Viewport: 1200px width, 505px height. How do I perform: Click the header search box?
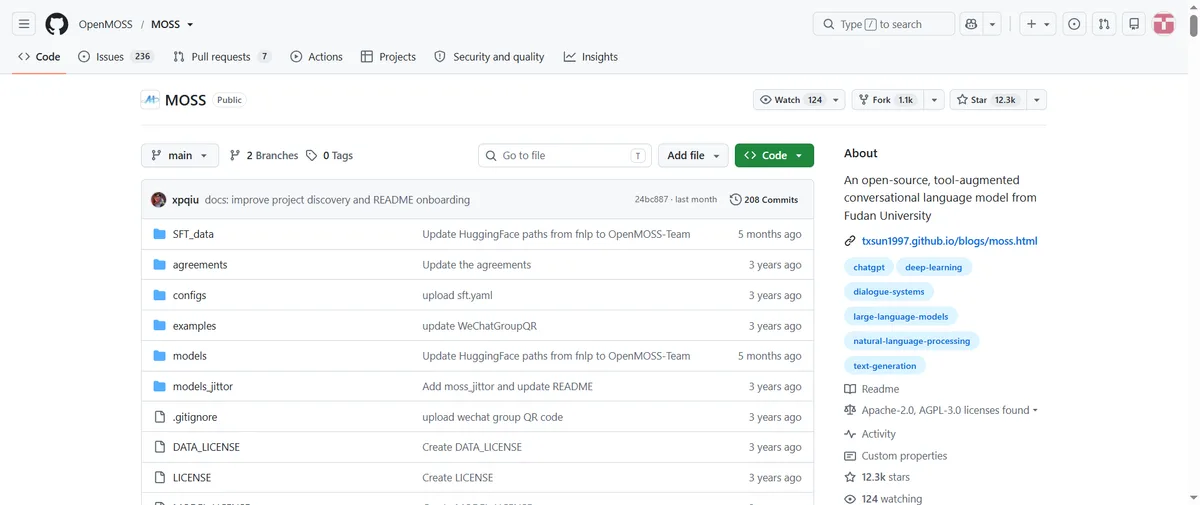(884, 24)
